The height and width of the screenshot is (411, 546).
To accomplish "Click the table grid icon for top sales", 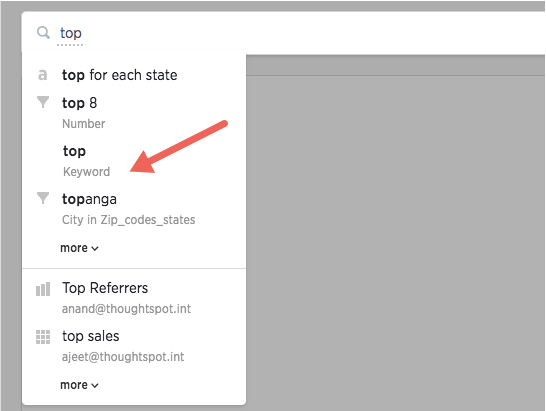I will coord(43,337).
